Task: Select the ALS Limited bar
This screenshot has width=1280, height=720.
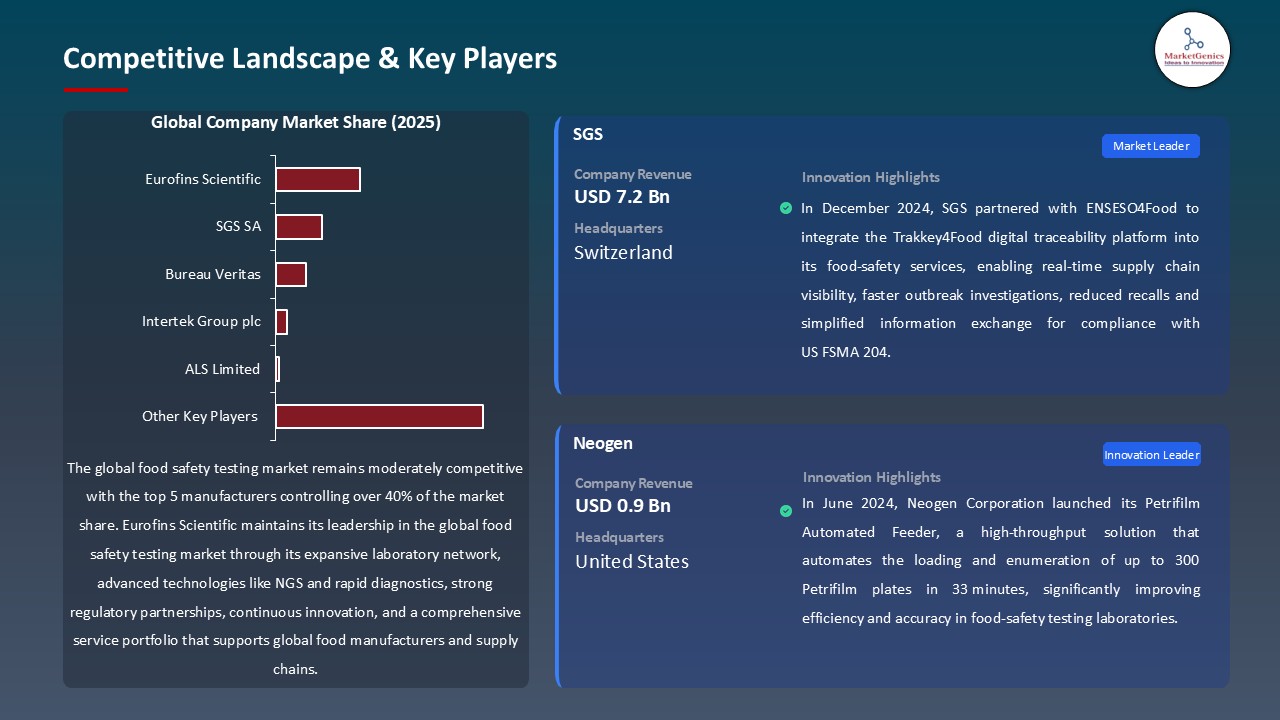Action: [278, 369]
